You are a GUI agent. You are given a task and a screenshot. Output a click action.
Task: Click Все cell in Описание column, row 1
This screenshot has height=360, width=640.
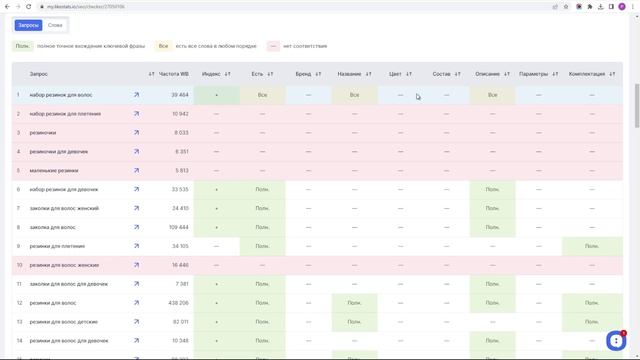coord(493,95)
